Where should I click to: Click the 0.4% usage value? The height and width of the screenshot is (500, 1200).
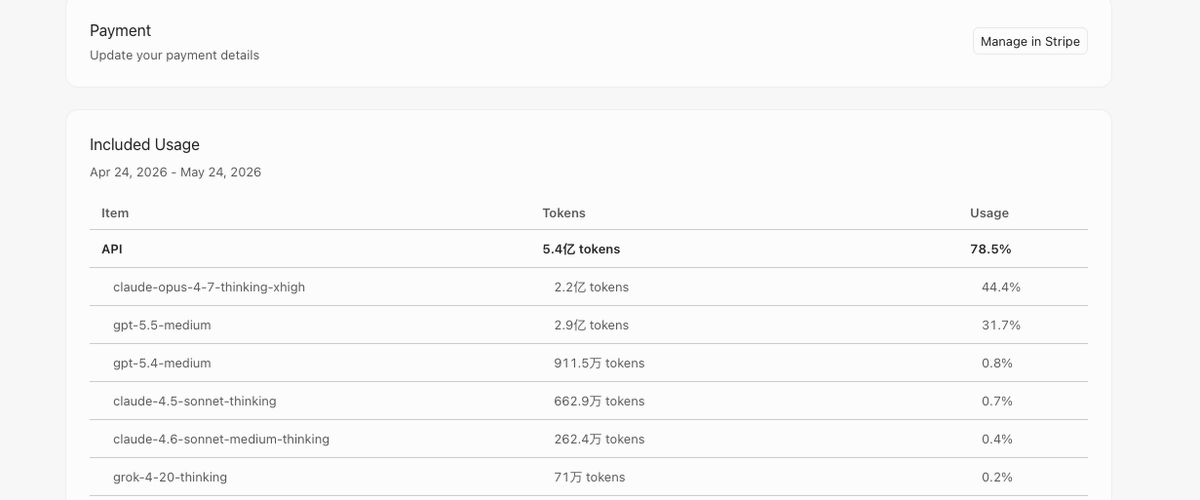(997, 439)
